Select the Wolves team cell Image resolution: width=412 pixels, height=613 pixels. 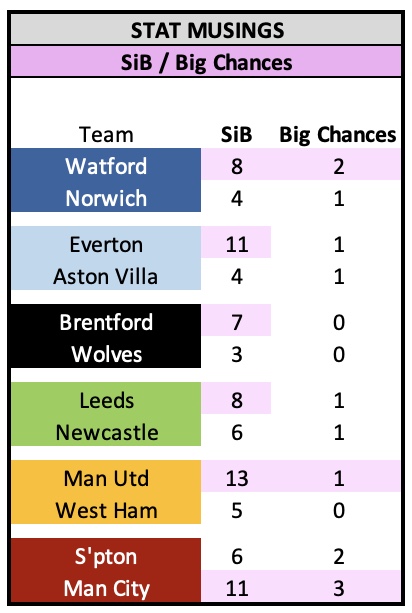(x=106, y=352)
